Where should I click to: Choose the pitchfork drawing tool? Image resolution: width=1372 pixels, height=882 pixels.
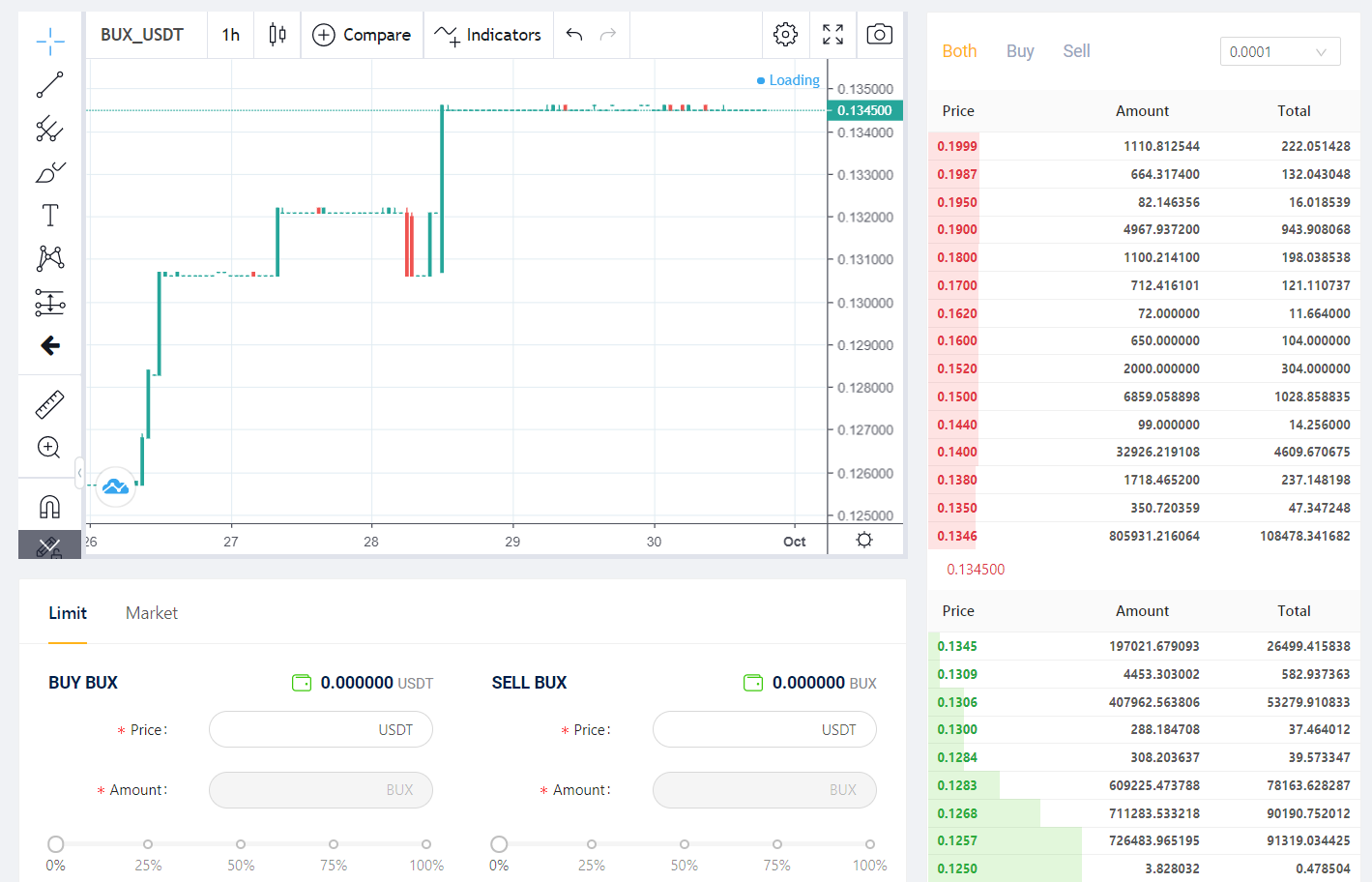(50, 129)
